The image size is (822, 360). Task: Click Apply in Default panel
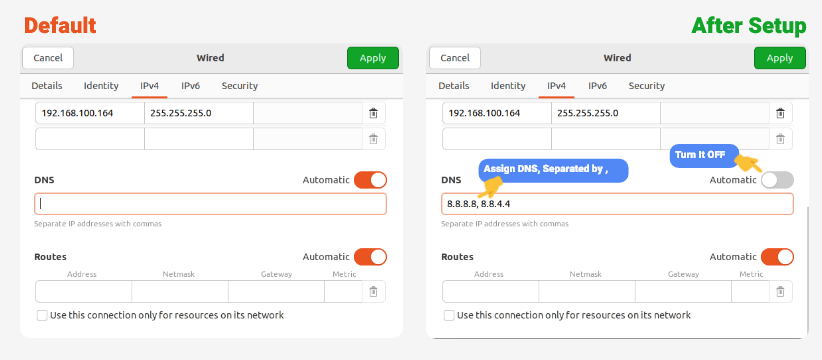[x=373, y=58]
